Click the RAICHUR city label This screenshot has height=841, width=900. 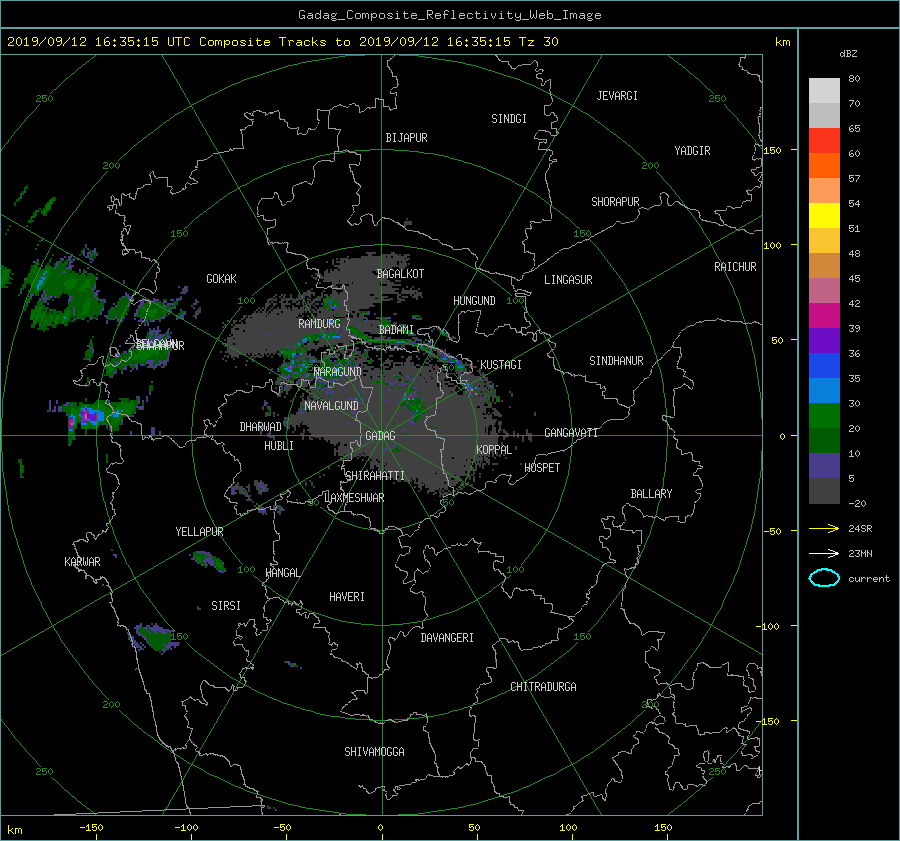coord(735,267)
